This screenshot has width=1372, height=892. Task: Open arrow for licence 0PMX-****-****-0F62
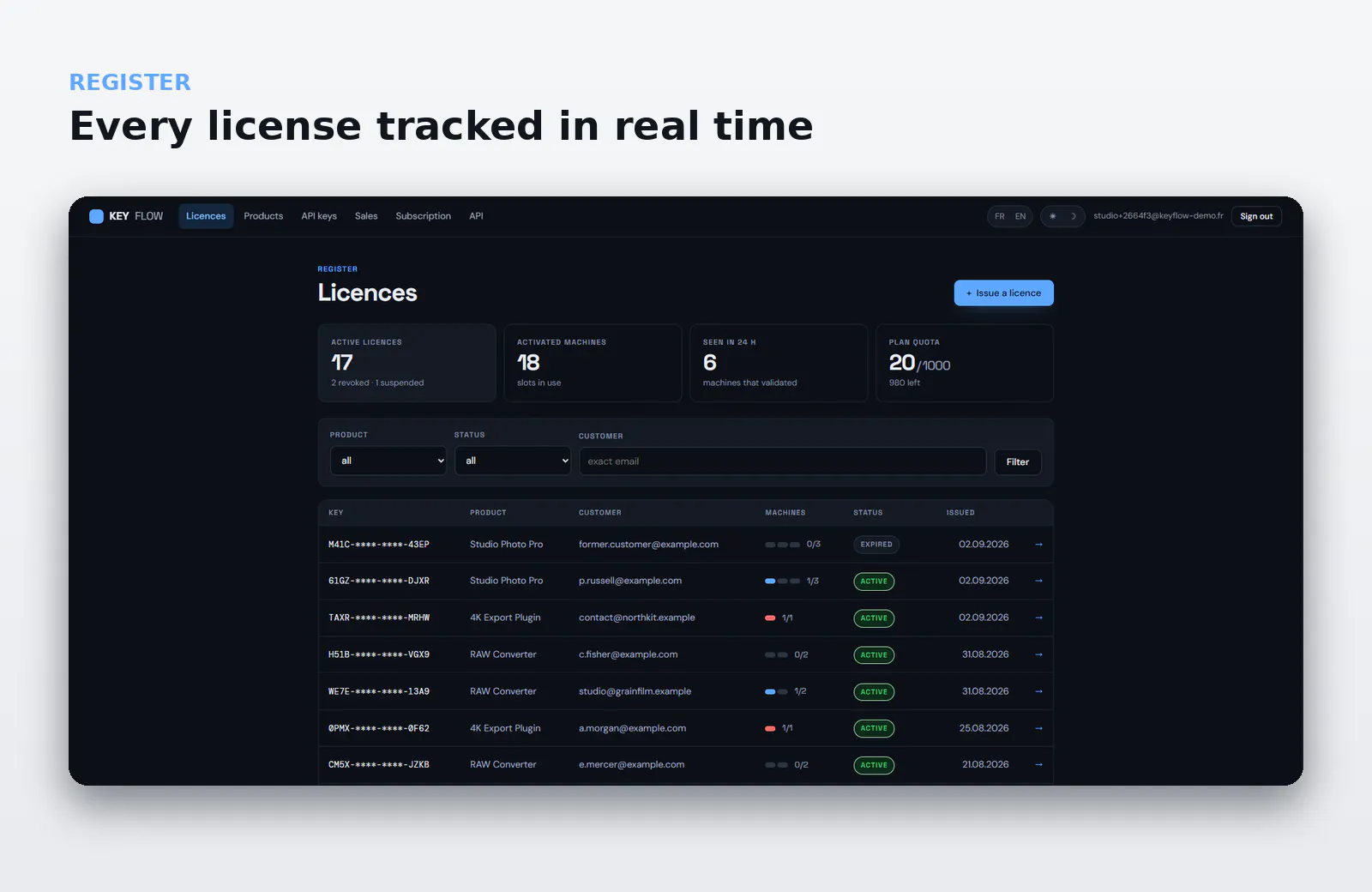pyautogui.click(x=1038, y=728)
